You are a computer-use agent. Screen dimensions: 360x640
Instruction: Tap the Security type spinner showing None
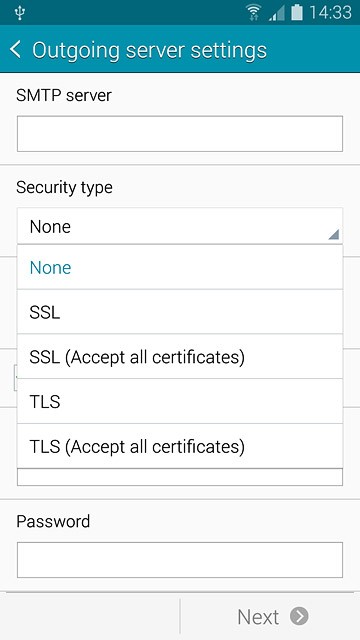(180, 226)
